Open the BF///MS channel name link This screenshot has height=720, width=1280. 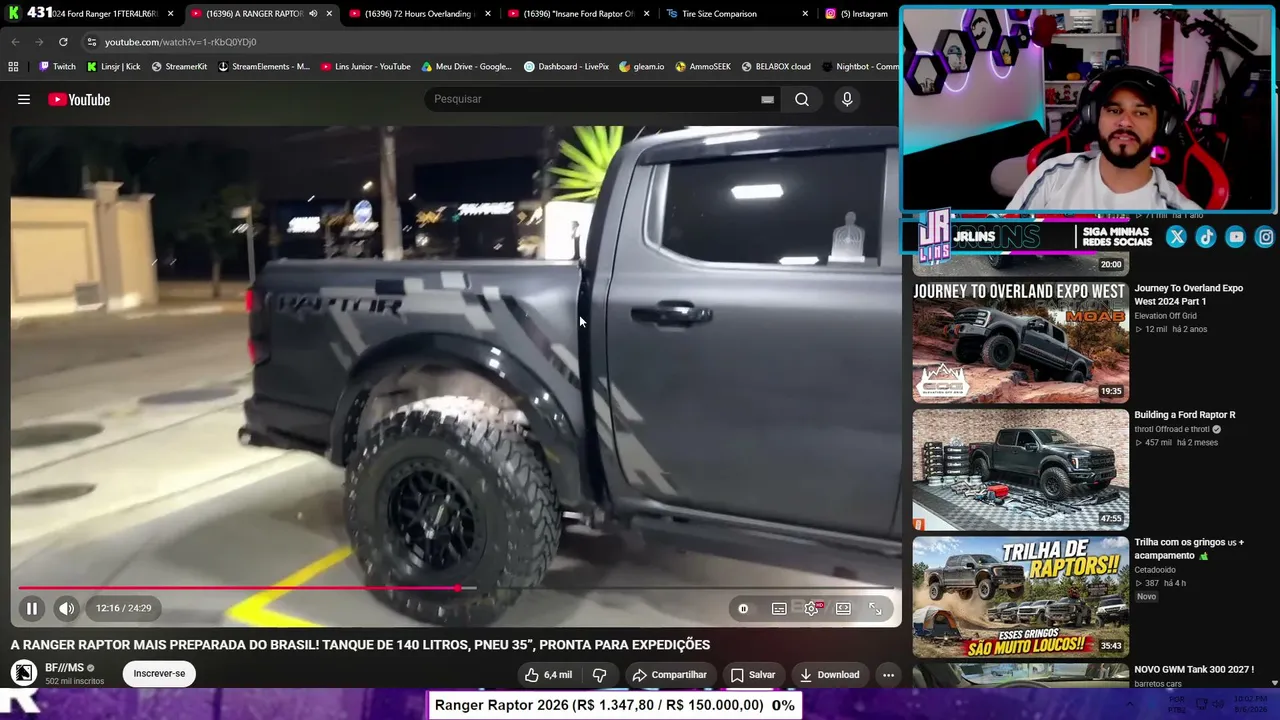click(64, 668)
